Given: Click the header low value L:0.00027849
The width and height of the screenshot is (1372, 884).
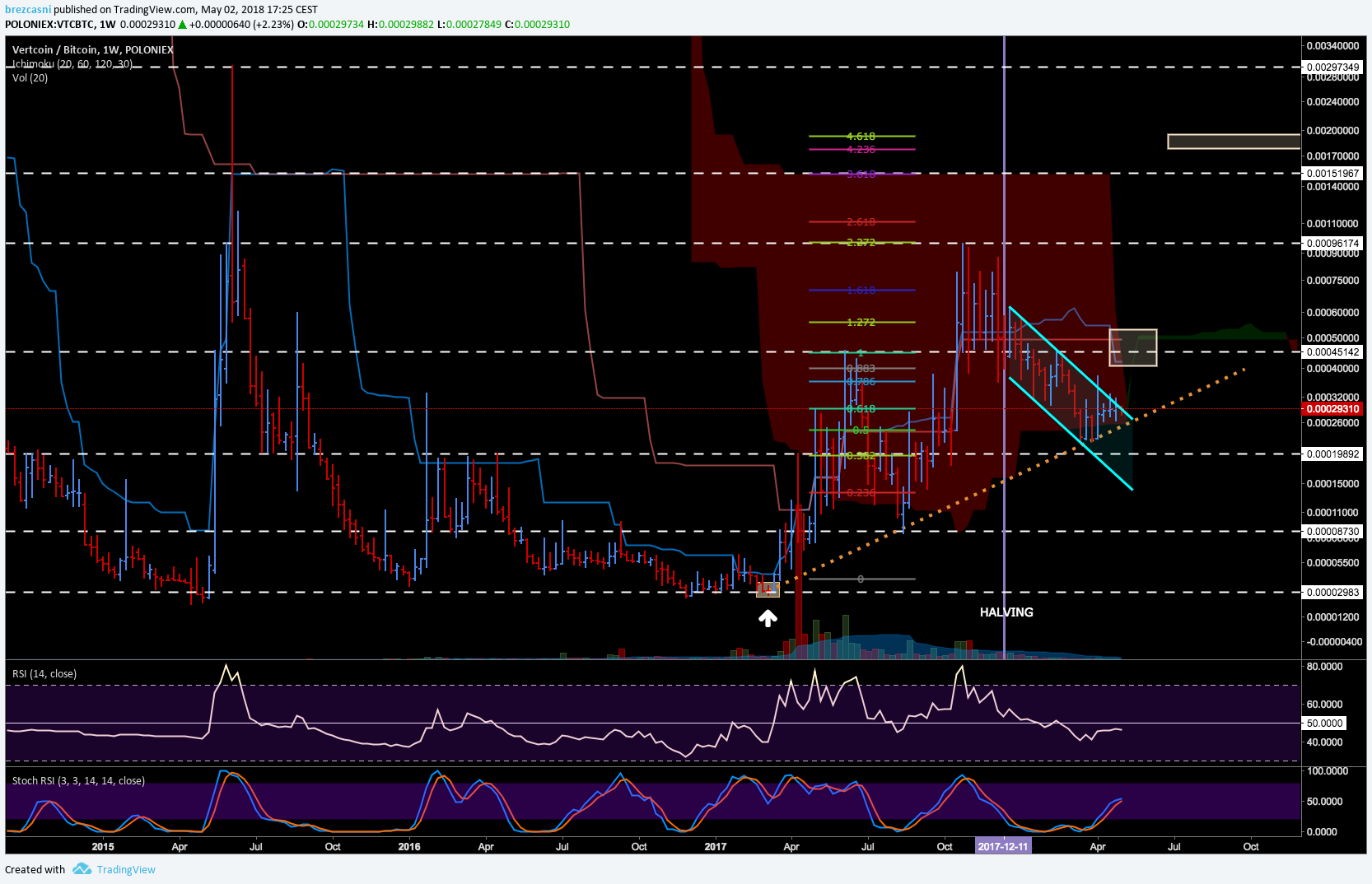Looking at the screenshot, I should pos(469,25).
